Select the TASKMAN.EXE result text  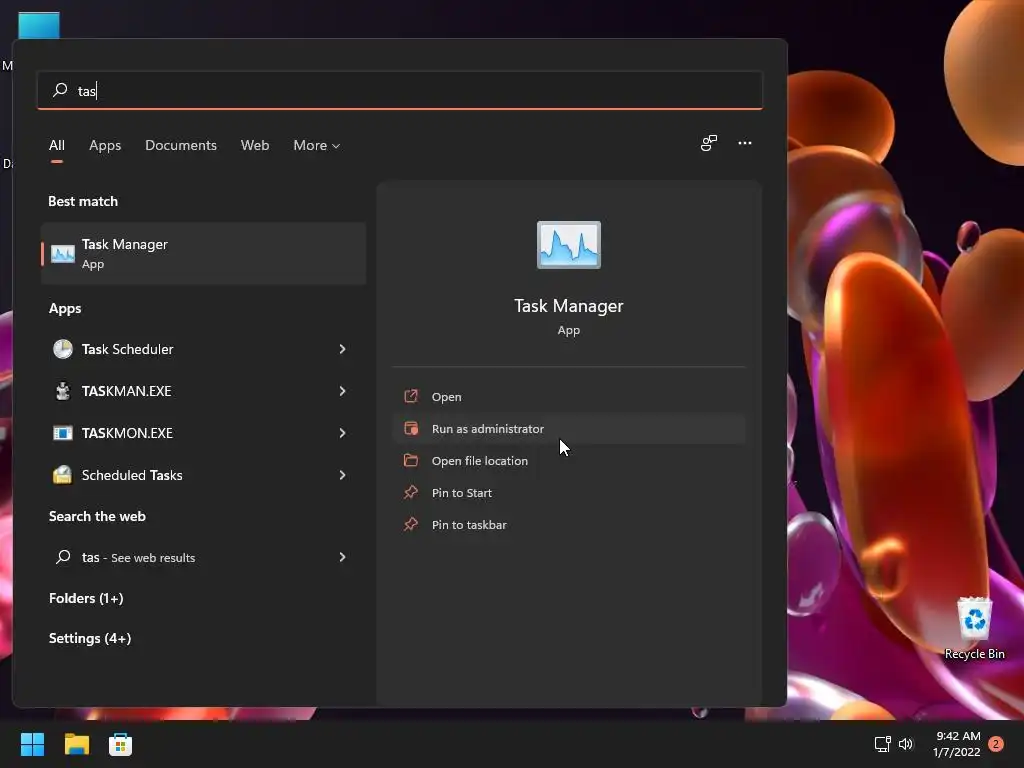(x=127, y=391)
